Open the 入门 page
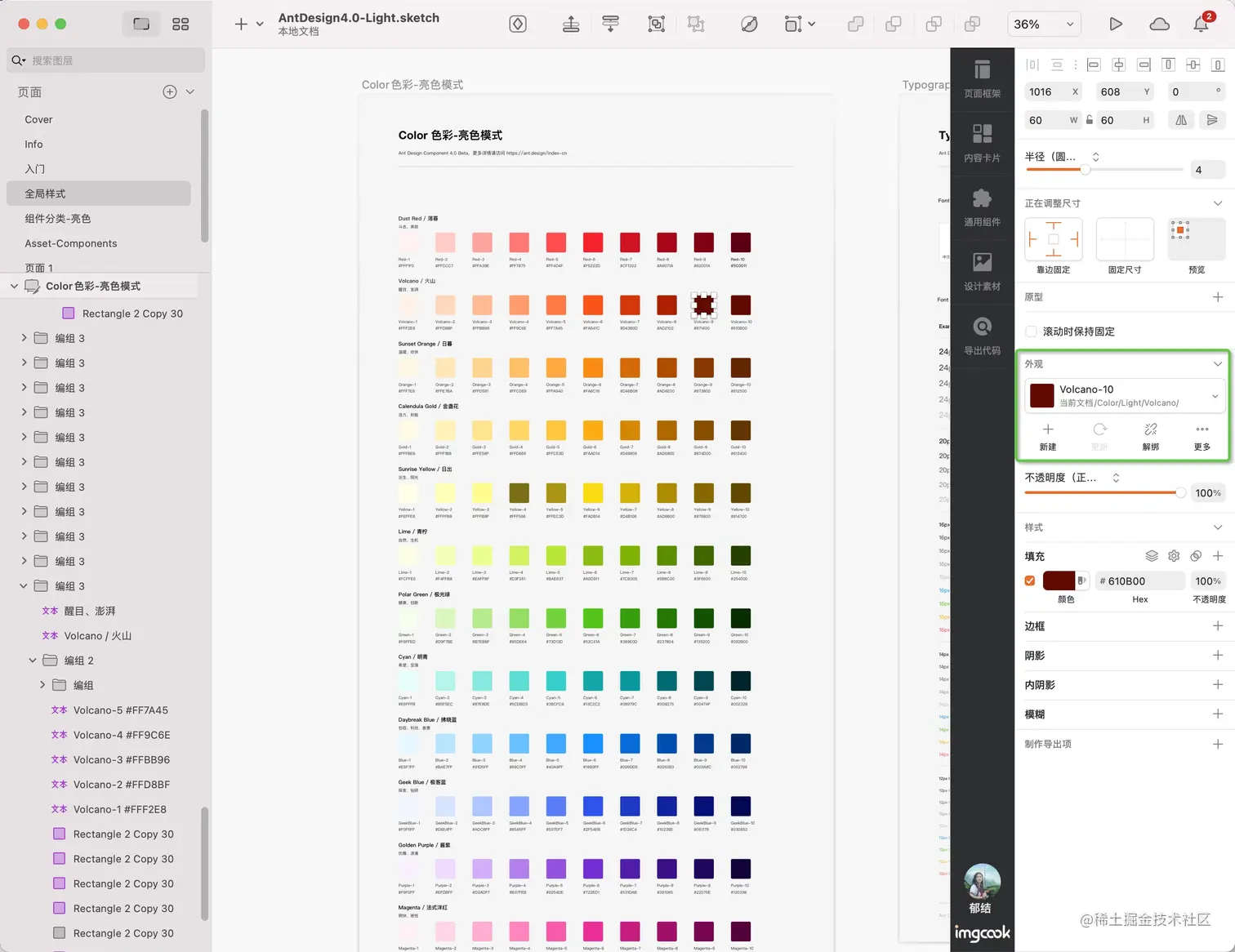The width and height of the screenshot is (1235, 952). 35,169
